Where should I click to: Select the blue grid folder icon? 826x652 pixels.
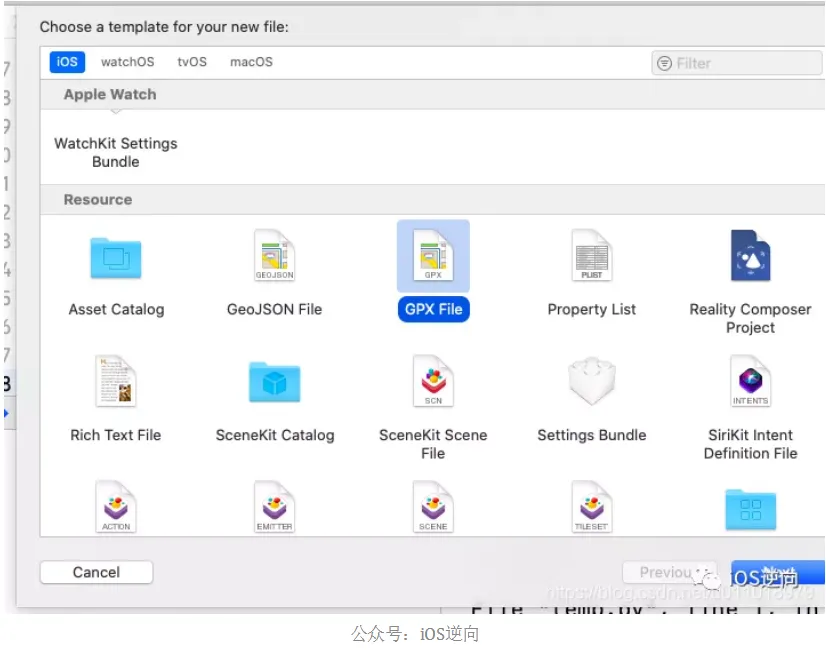coord(750,509)
